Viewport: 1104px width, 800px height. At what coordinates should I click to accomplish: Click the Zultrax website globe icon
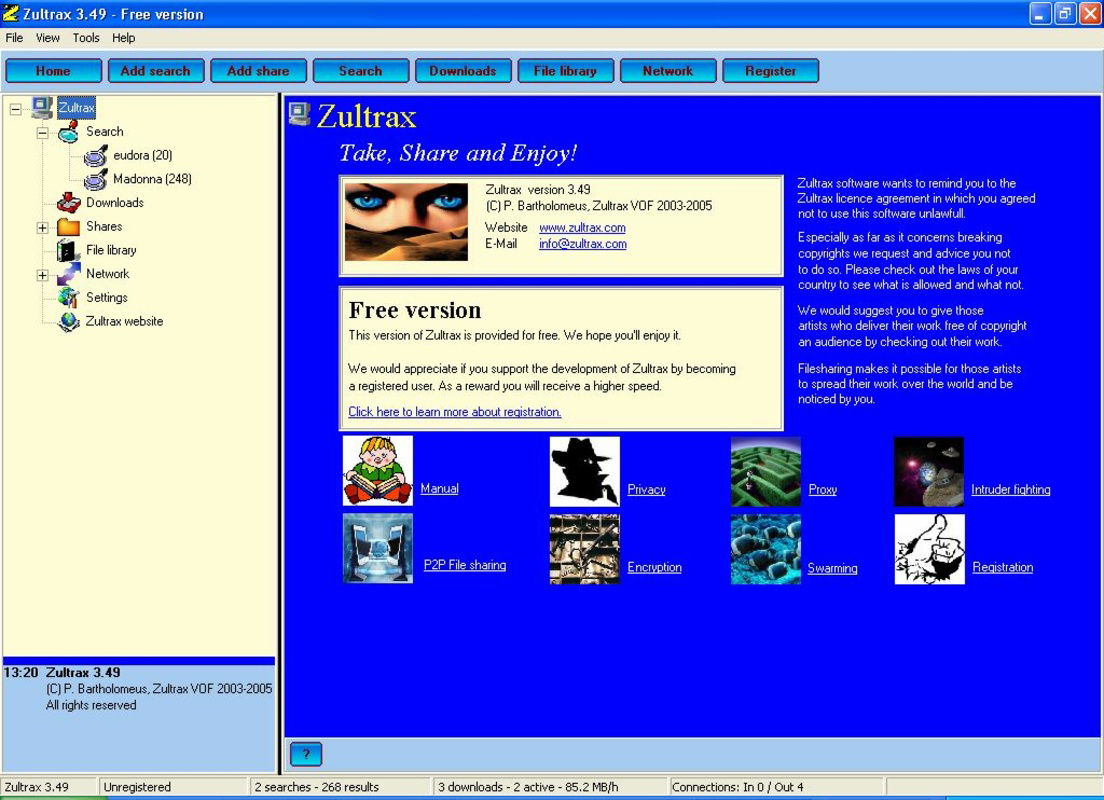pos(68,321)
